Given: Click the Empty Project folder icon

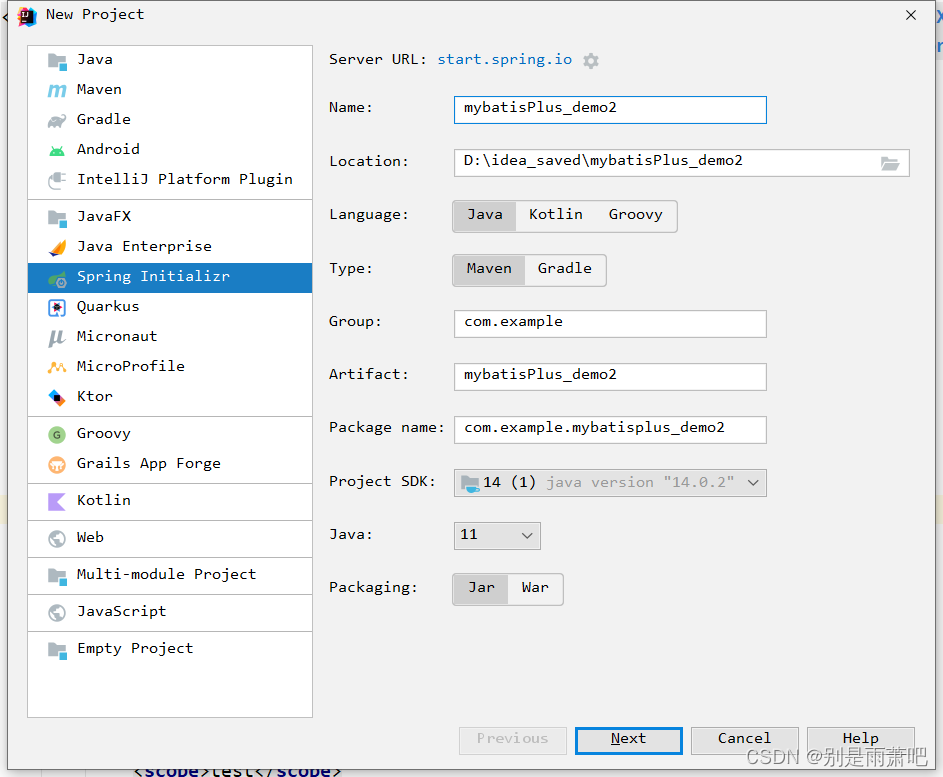Looking at the screenshot, I should pyautogui.click(x=57, y=650).
